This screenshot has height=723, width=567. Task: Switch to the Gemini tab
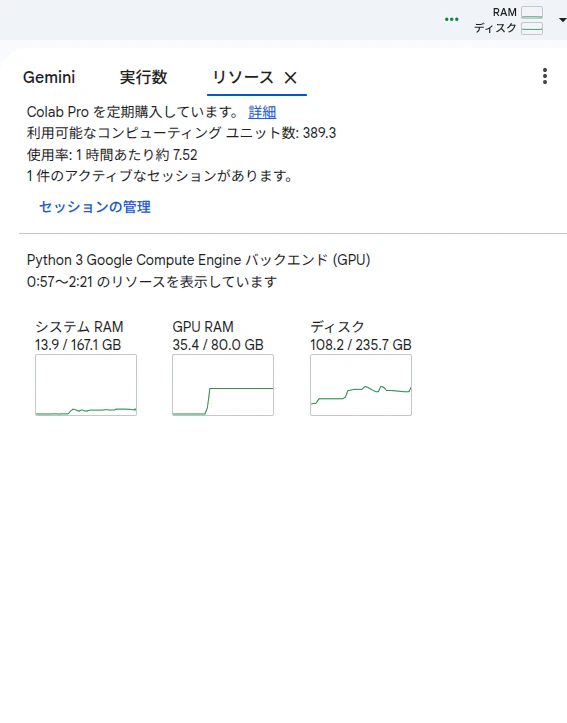(x=49, y=77)
